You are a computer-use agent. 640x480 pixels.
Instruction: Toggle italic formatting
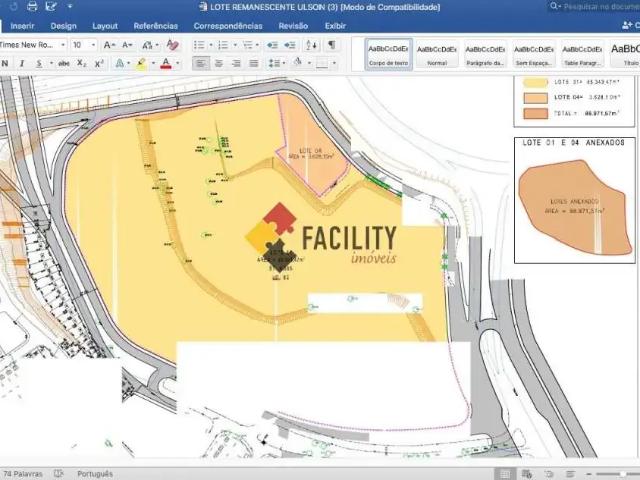[22, 63]
